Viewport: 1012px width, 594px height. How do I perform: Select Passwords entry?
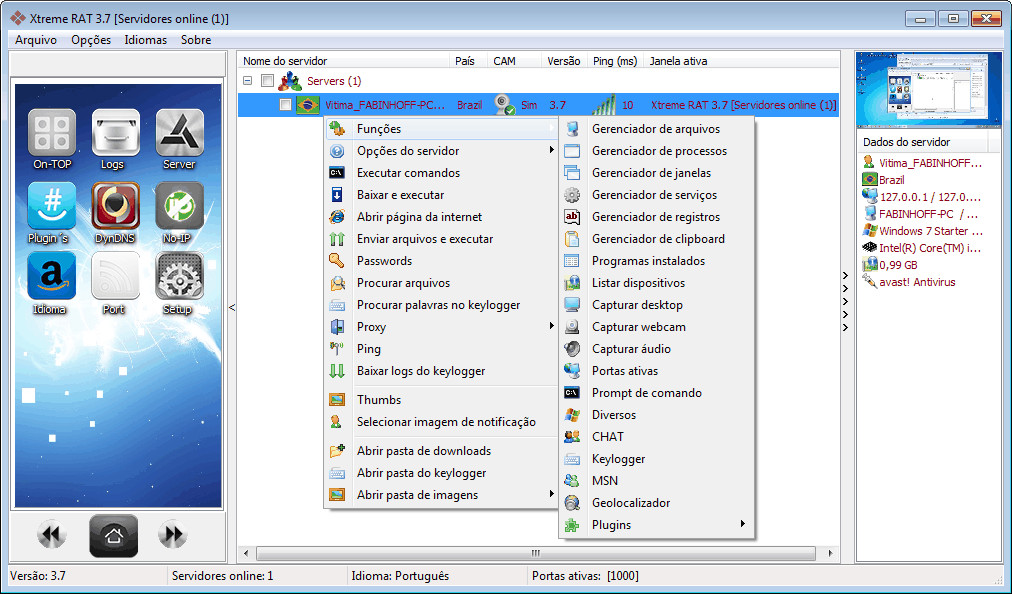441,261
